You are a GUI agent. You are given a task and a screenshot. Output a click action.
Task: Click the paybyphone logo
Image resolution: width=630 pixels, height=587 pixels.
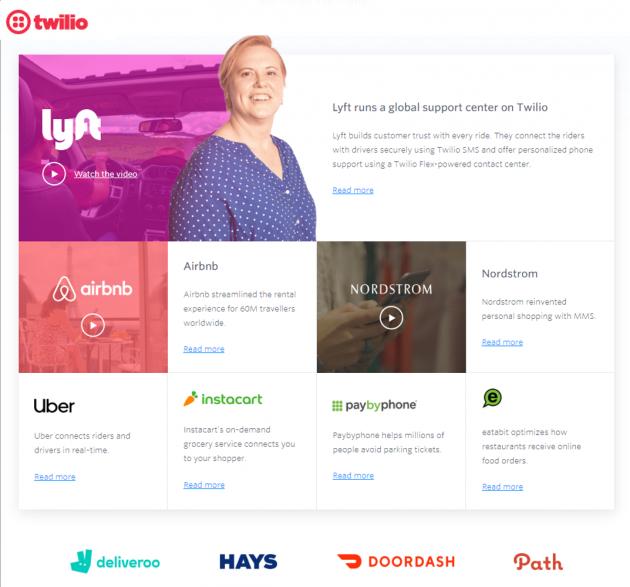point(374,405)
